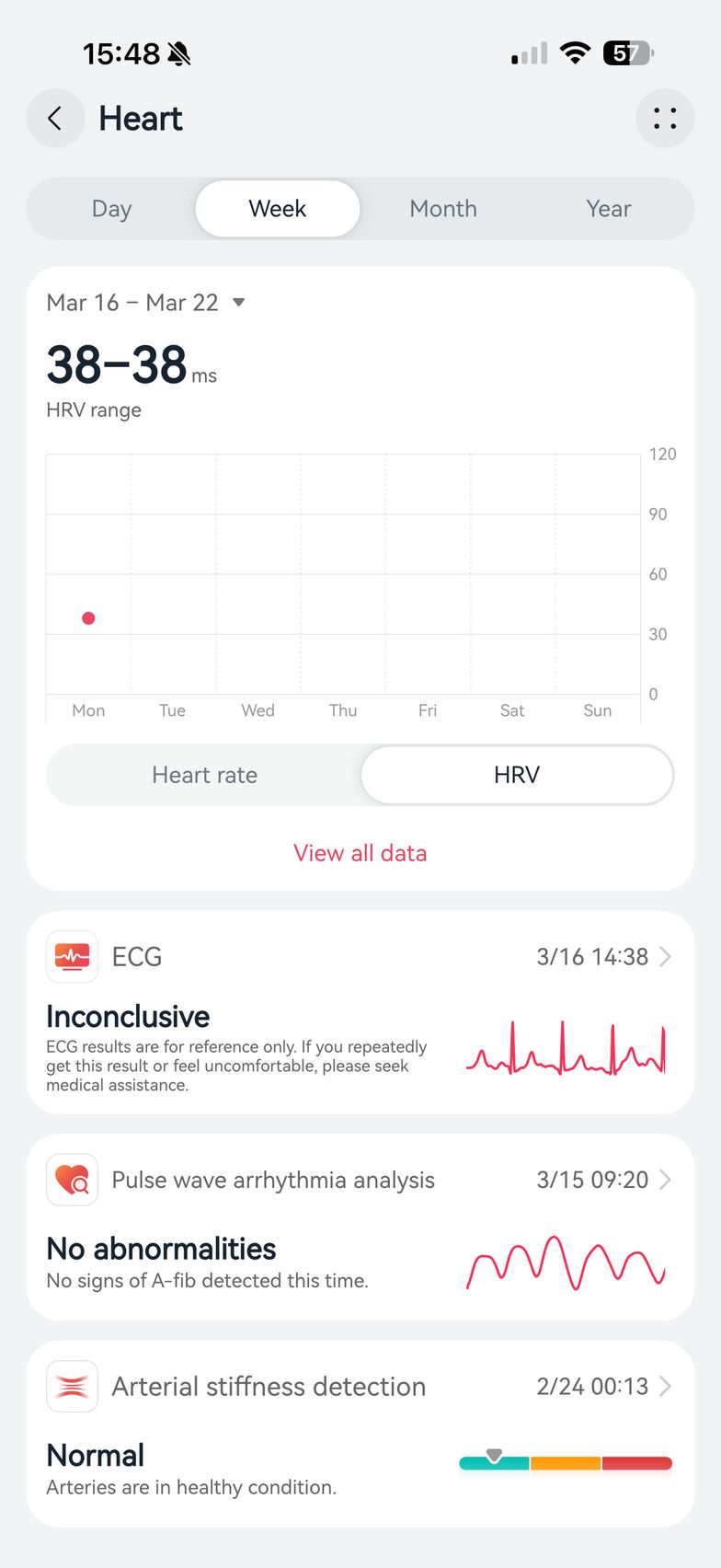721x1568 pixels.
Task: Switch to the Month tab
Action: click(x=443, y=209)
